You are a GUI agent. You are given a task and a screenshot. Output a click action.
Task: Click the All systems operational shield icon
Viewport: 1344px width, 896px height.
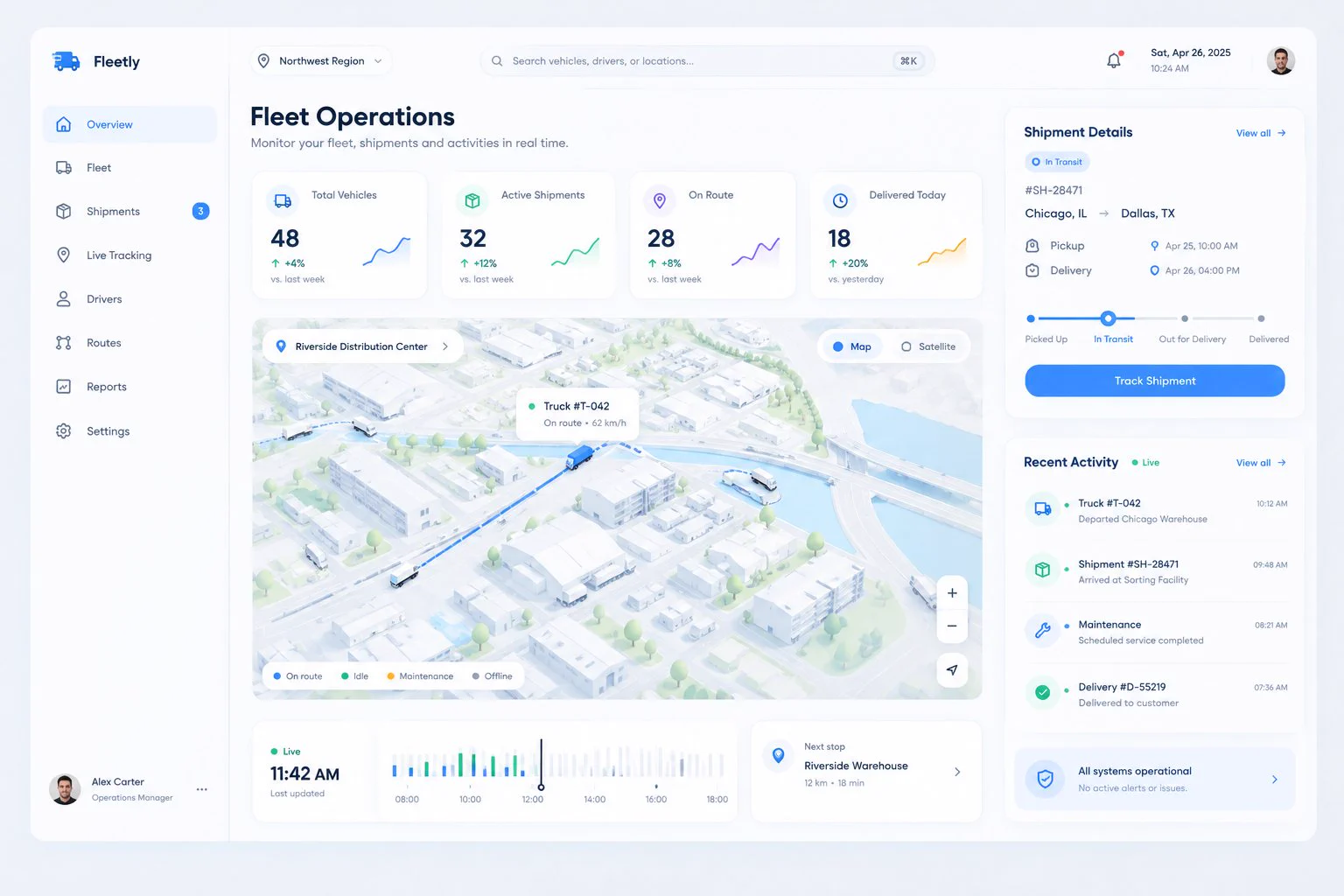[1045, 779]
